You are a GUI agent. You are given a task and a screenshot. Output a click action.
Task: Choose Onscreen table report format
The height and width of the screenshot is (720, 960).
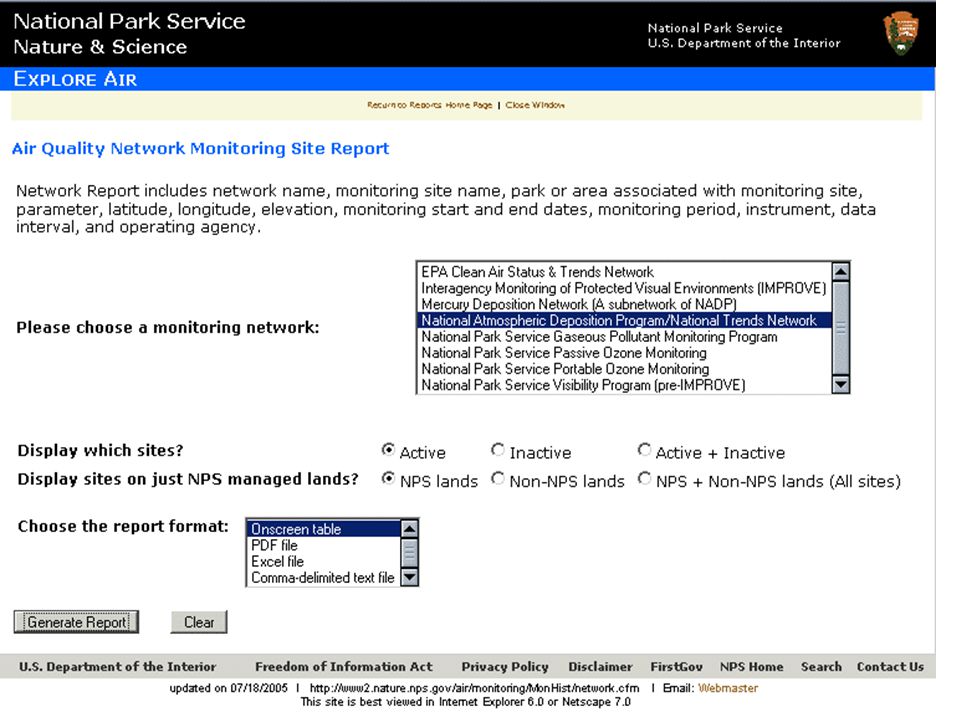click(323, 529)
